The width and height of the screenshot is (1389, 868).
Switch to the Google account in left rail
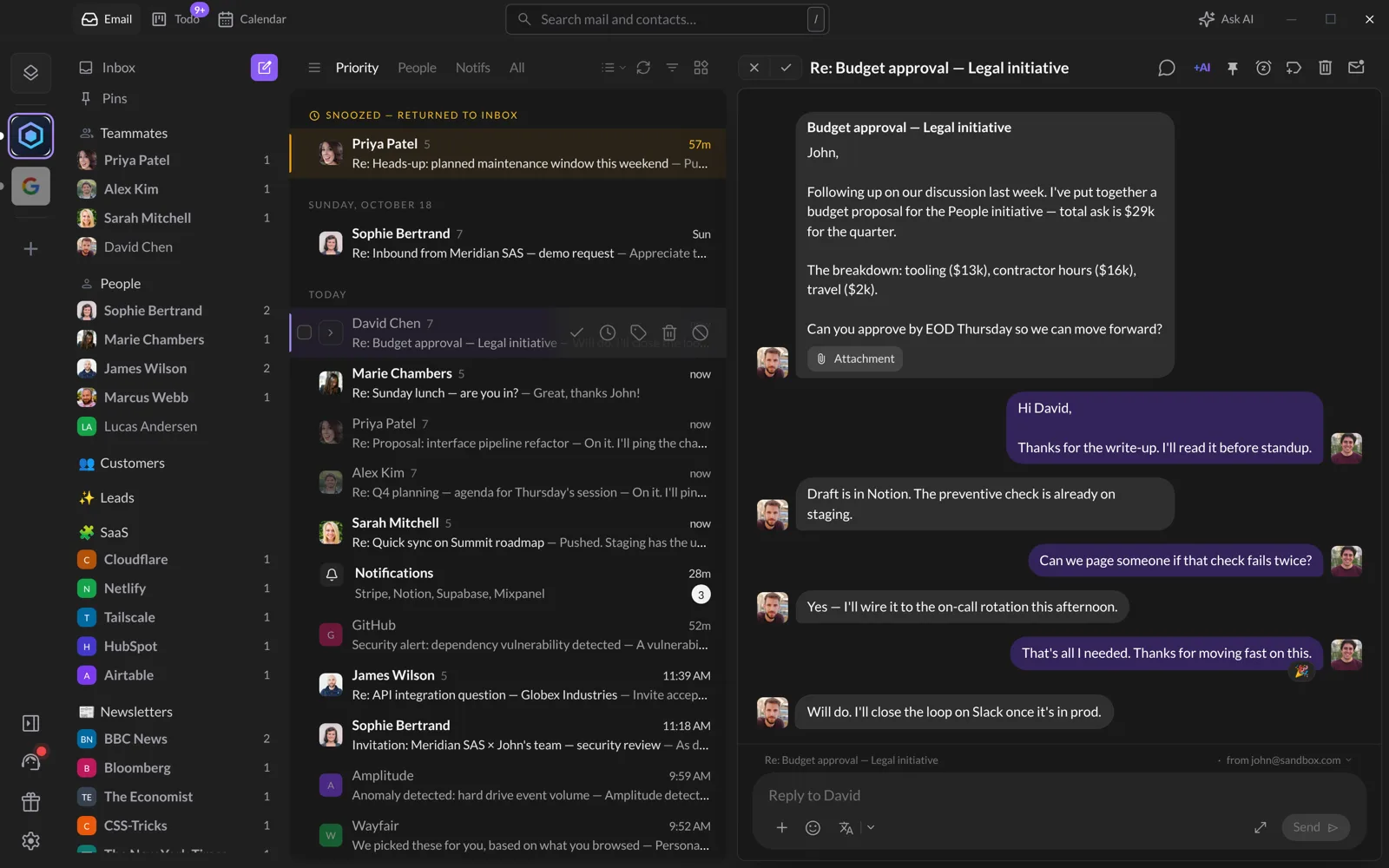coord(31,186)
